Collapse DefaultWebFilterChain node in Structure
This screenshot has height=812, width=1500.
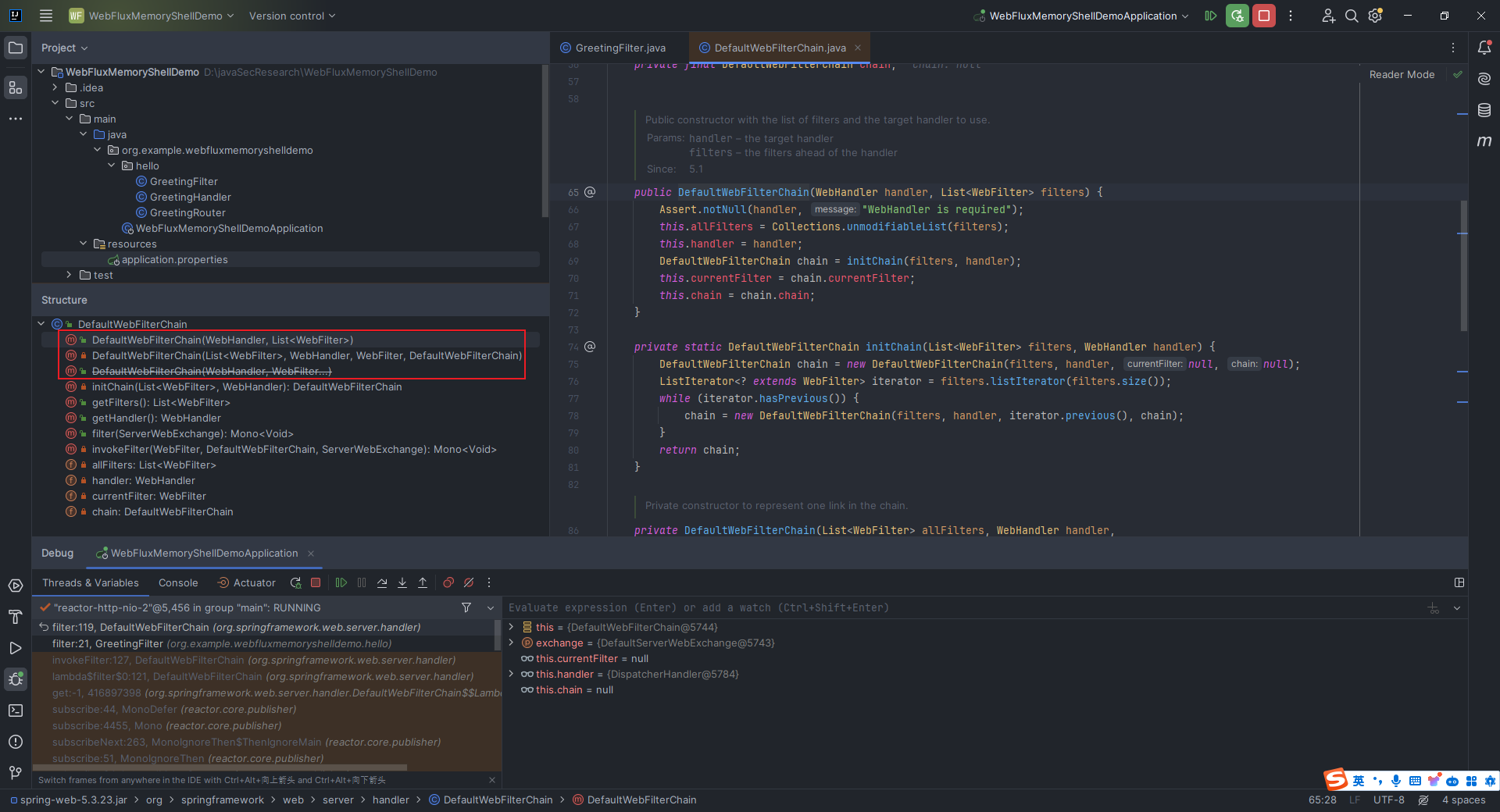pos(41,324)
